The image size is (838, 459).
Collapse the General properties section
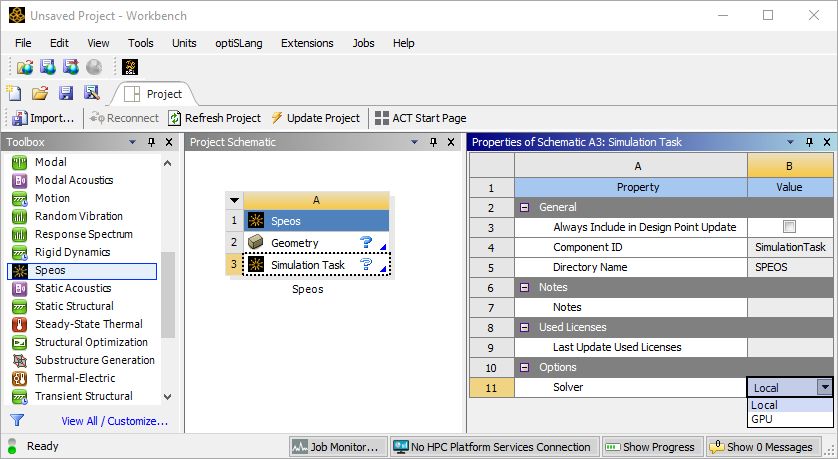pos(524,207)
